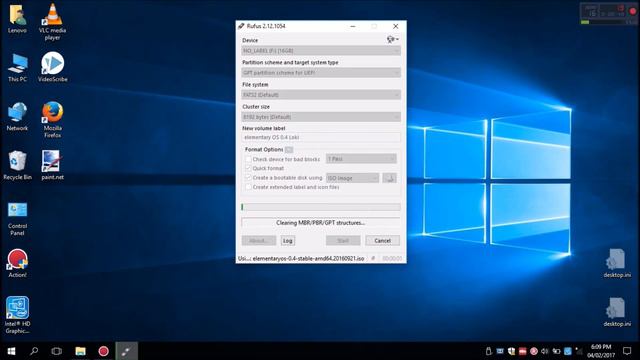Viewport: 640px width, 360px height.
Task: Open the Log window
Action: point(287,240)
